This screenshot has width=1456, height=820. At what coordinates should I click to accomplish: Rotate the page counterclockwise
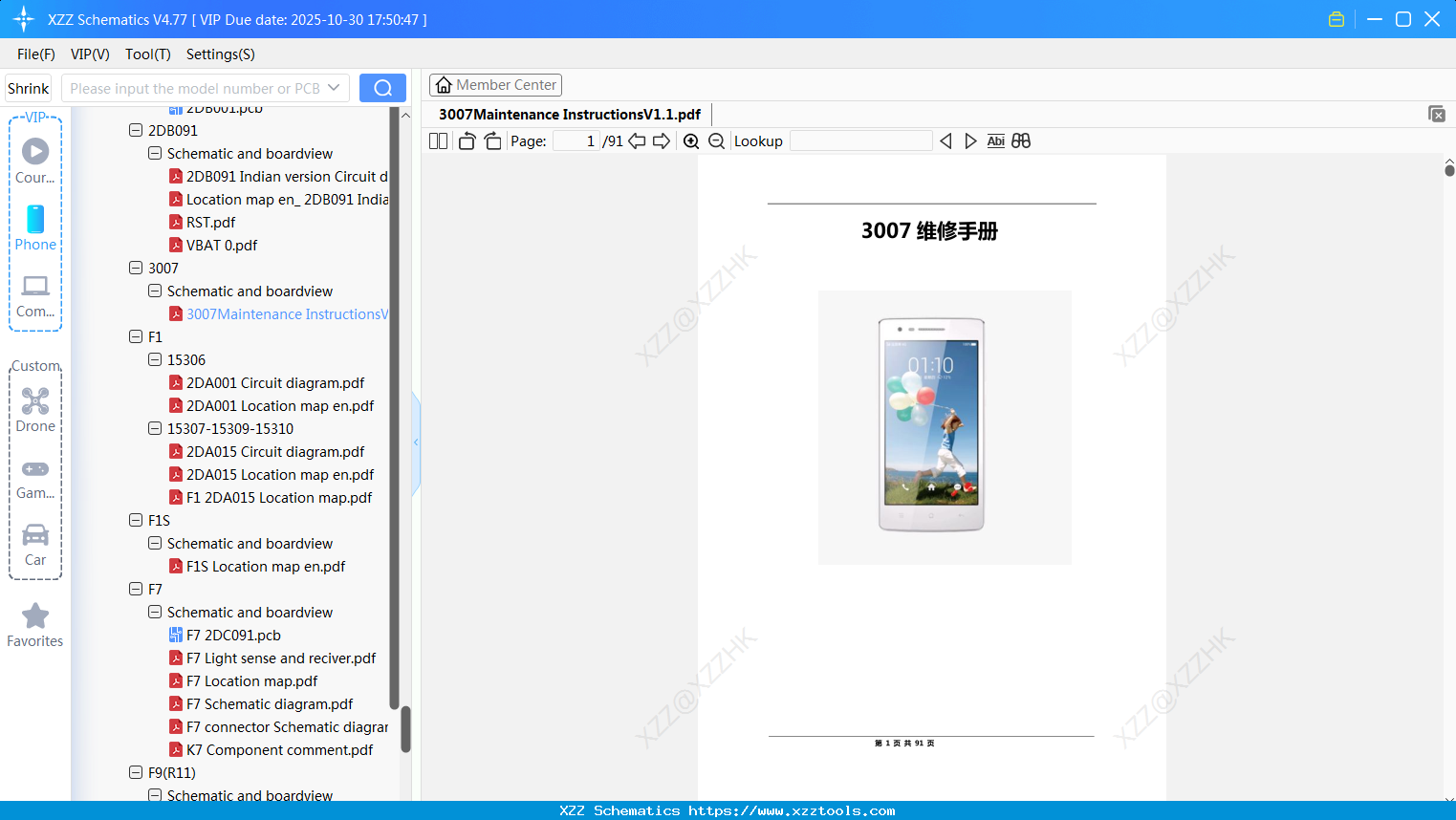point(467,141)
